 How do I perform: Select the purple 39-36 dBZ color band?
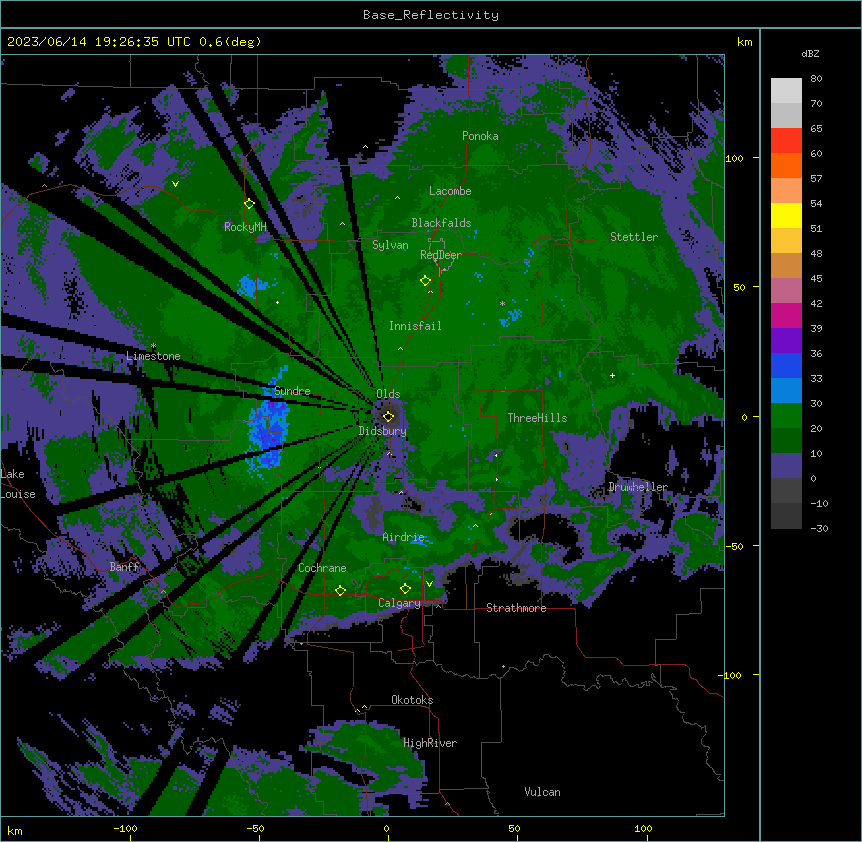pos(786,341)
